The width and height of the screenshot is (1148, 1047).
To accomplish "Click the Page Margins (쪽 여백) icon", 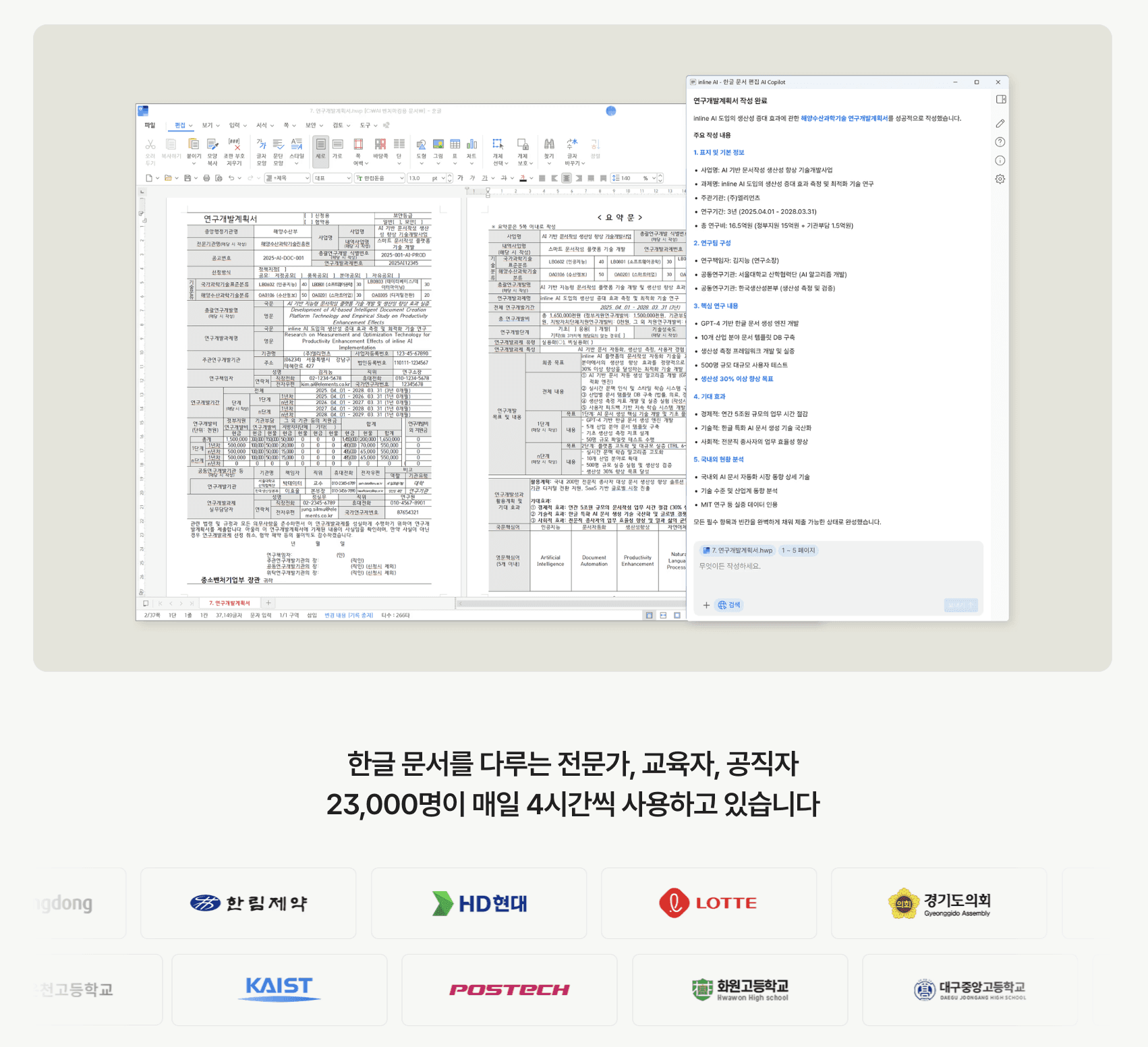I will pos(358,144).
